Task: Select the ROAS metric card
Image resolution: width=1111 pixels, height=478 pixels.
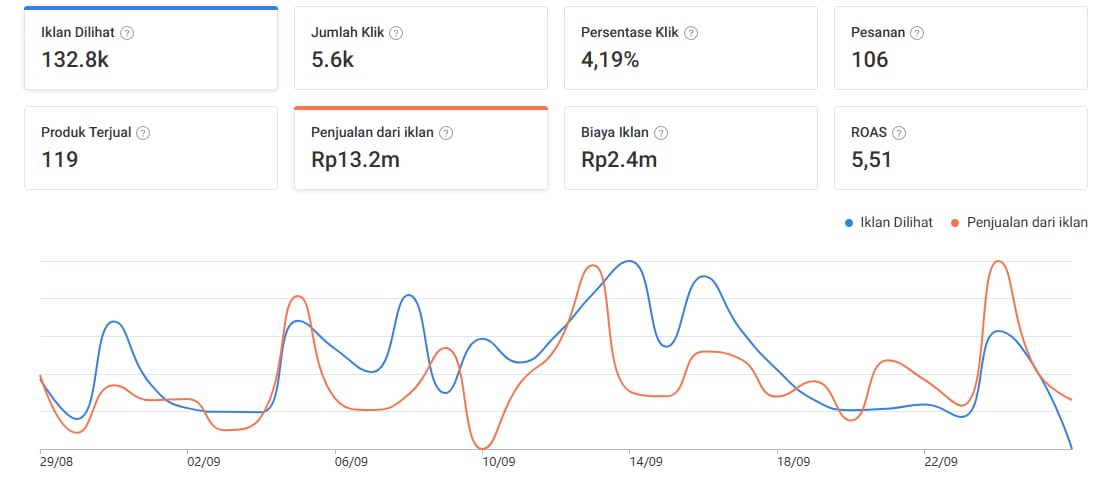Action: coord(960,148)
